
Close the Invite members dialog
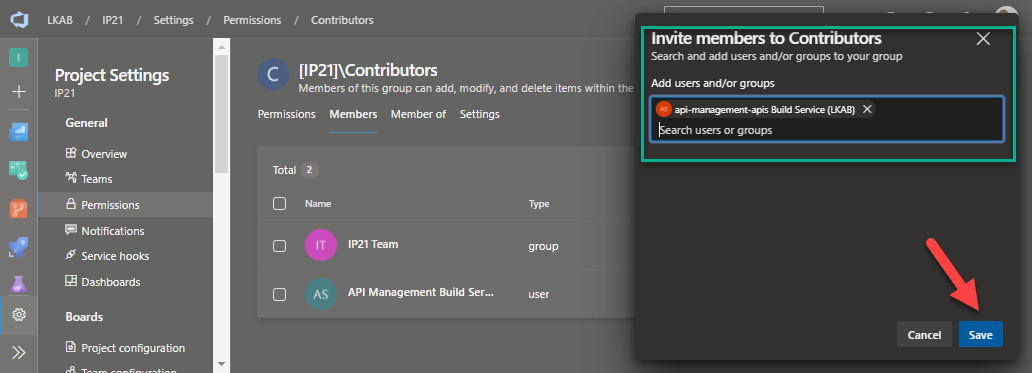pyautogui.click(x=983, y=39)
